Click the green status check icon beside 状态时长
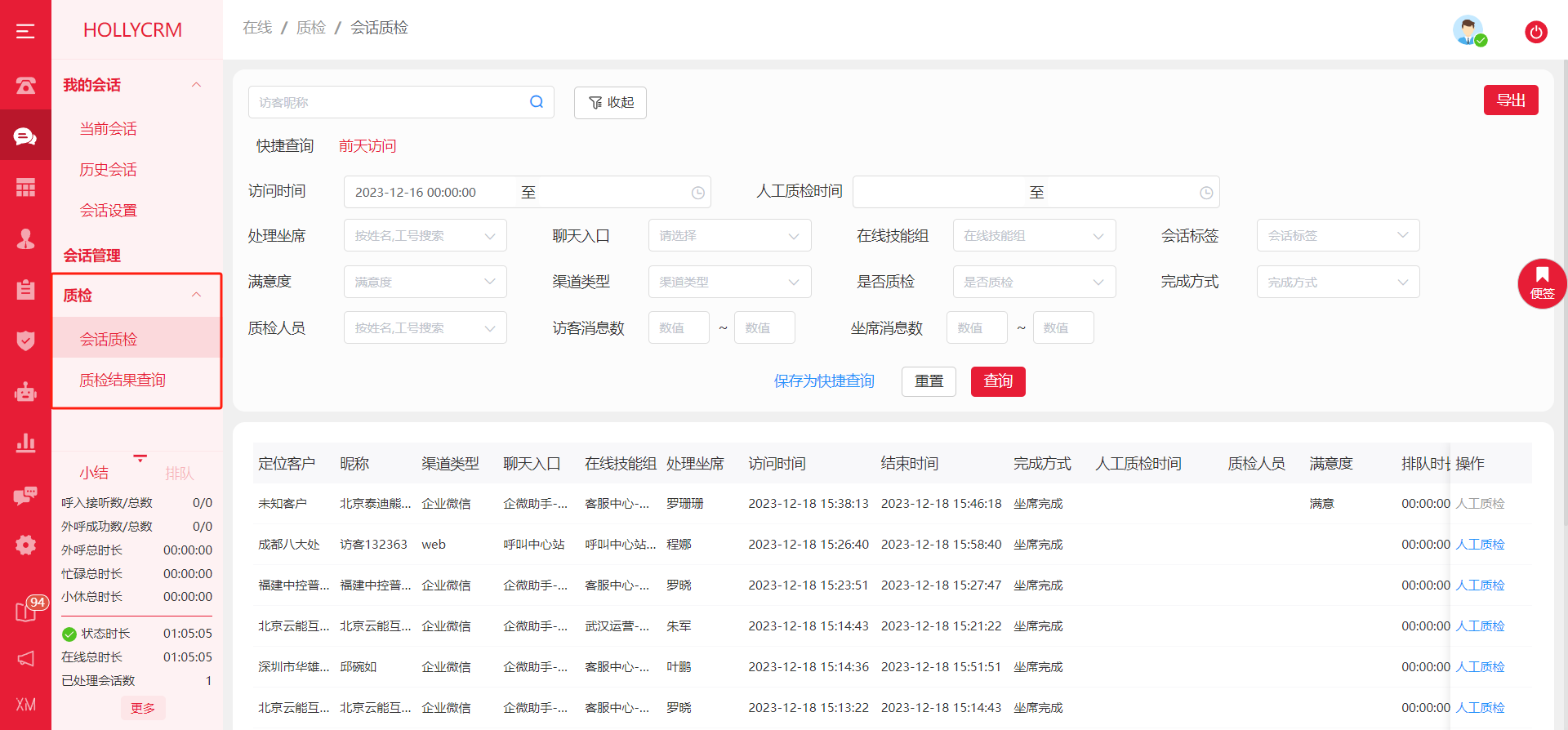 point(69,634)
